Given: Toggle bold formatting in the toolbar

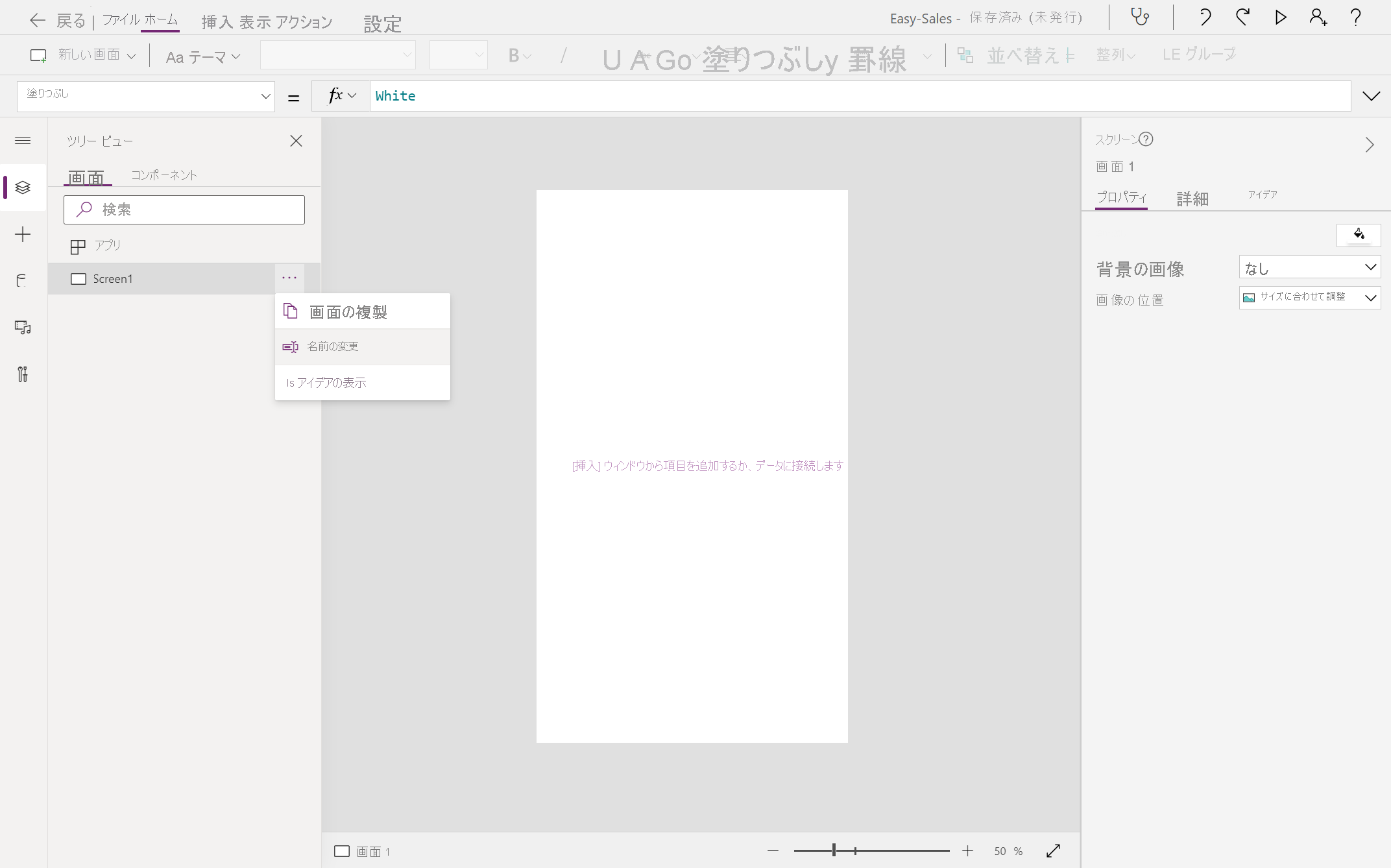Looking at the screenshot, I should [x=514, y=55].
